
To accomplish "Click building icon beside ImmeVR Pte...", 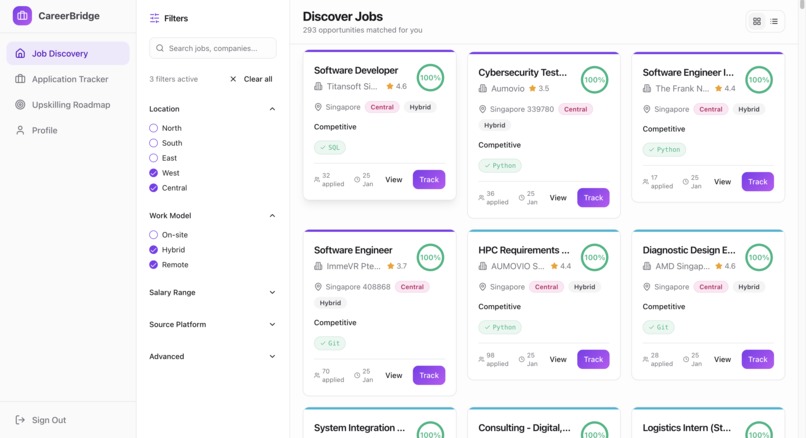I will [x=318, y=266].
